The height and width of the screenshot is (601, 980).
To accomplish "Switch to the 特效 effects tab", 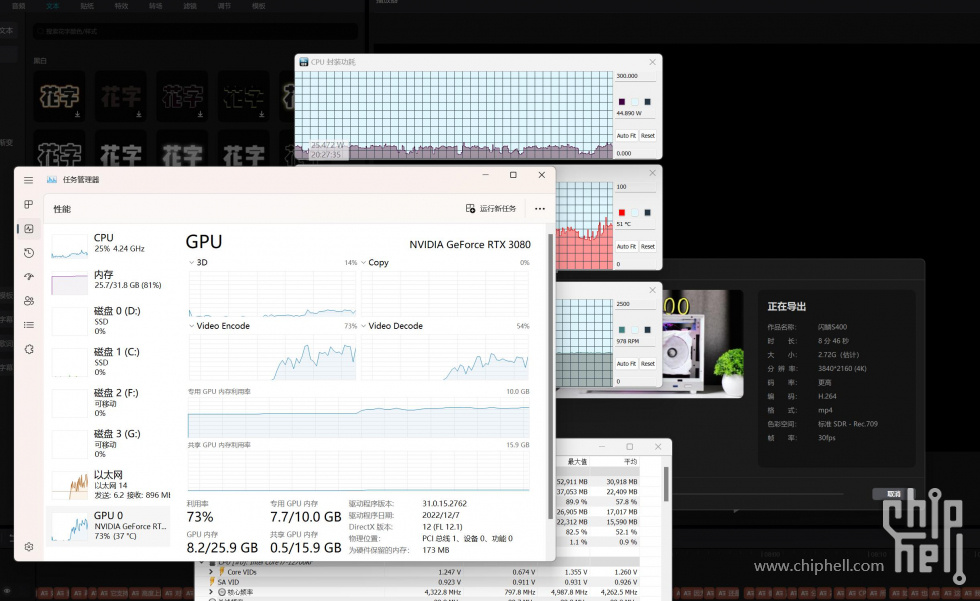I will click(121, 6).
